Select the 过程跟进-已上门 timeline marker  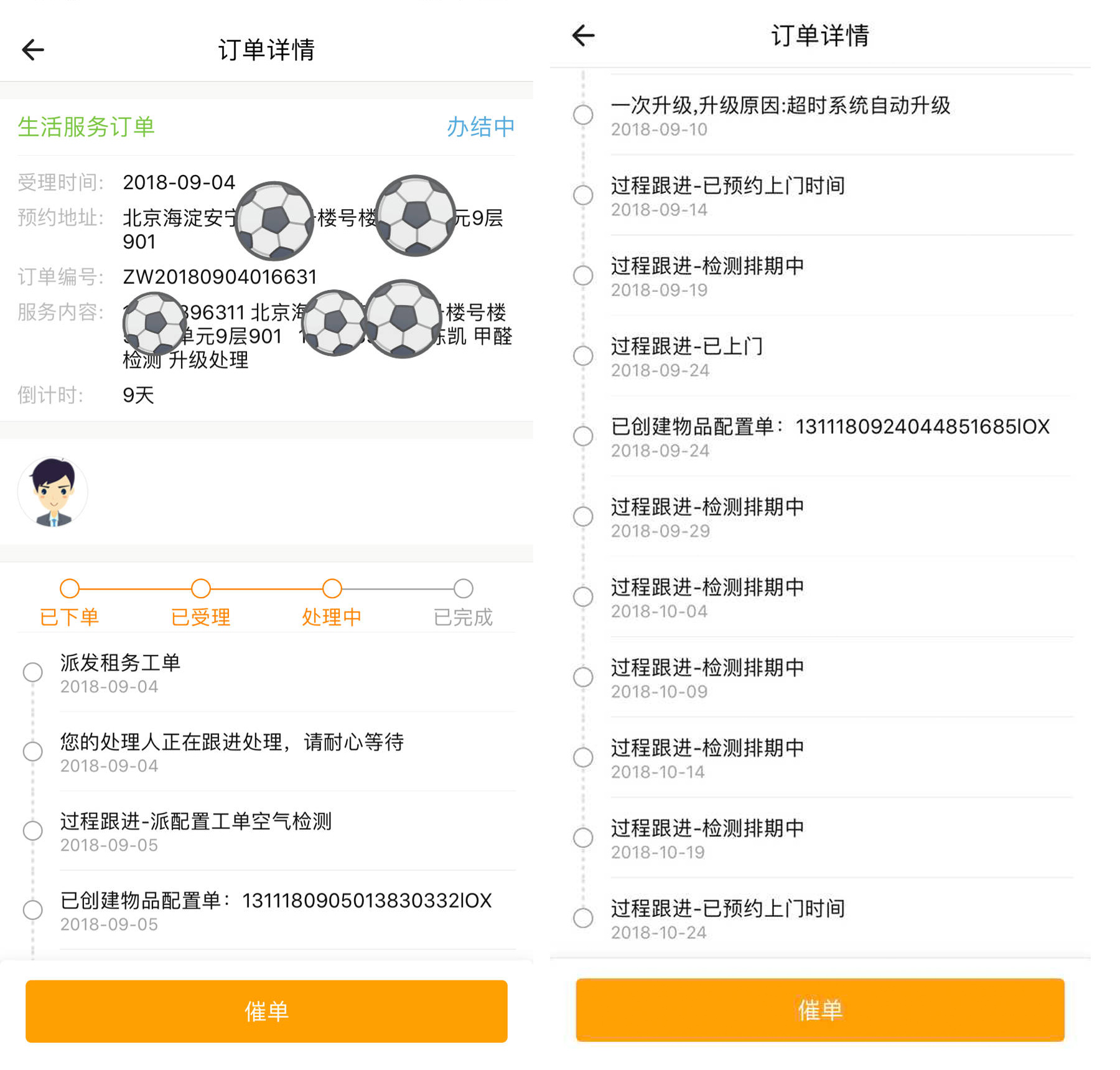583,356
